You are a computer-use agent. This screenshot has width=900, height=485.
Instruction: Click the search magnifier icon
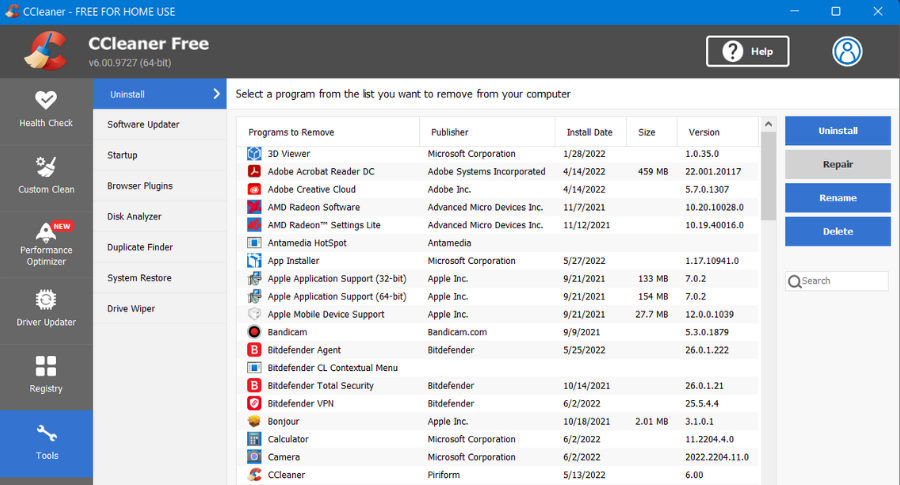[x=794, y=281]
